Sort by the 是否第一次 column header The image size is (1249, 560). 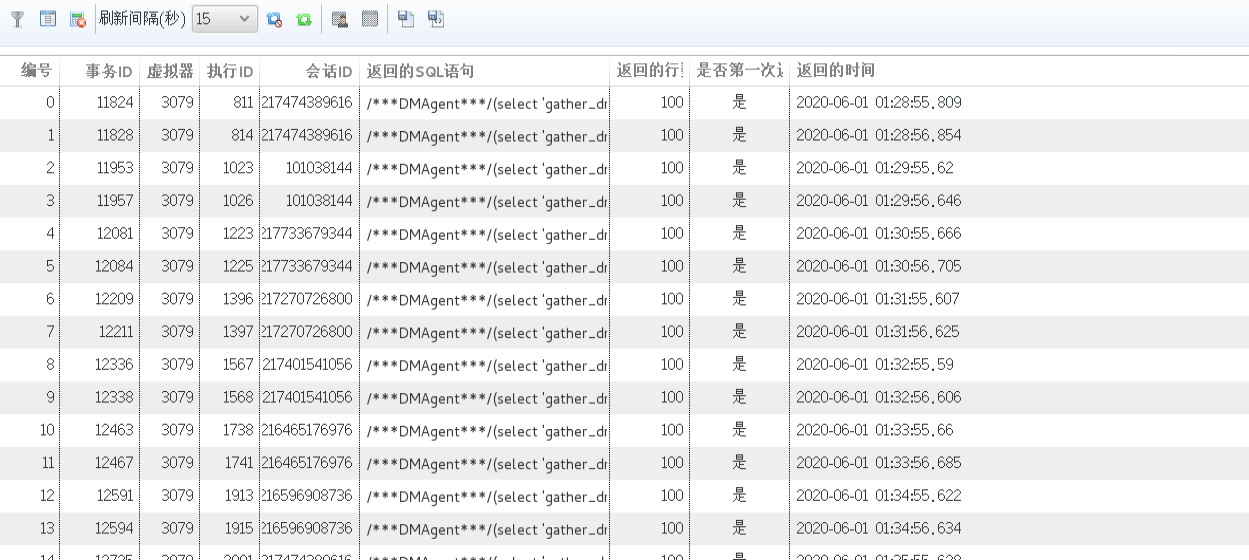click(740, 71)
